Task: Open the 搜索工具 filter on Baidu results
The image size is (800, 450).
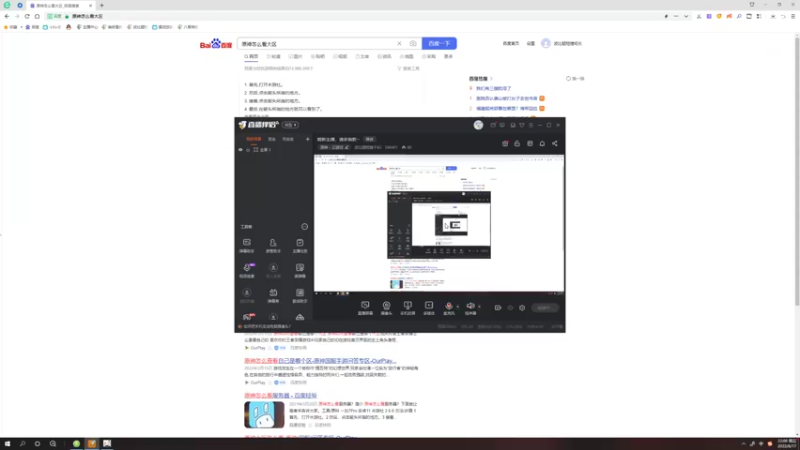Action: coord(408,68)
